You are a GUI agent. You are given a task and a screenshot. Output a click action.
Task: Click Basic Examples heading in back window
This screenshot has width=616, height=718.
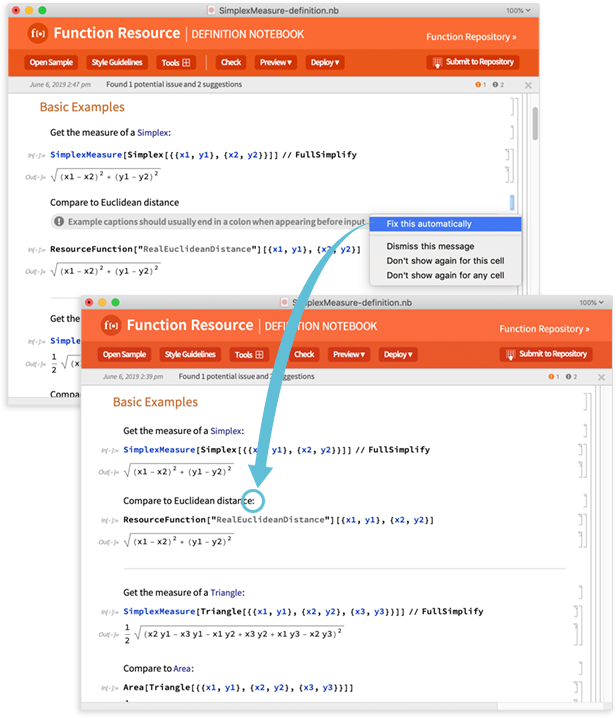tap(82, 107)
